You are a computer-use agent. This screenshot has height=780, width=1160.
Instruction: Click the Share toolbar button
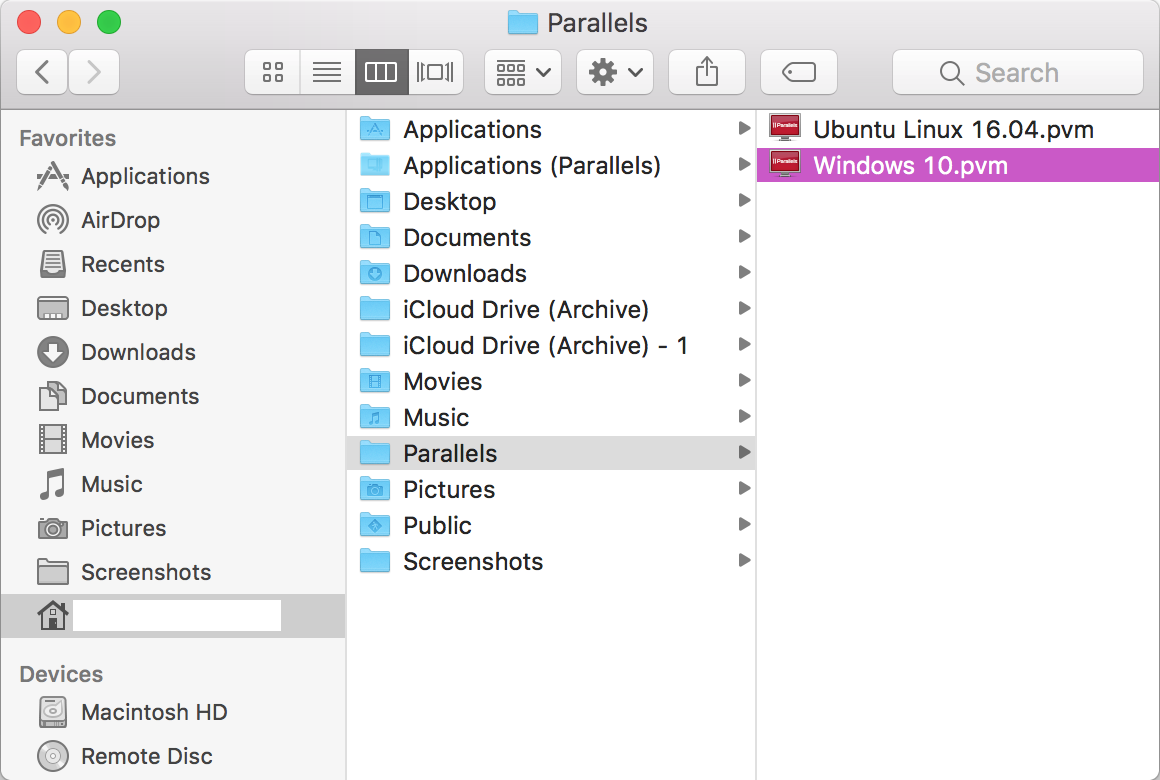[x=706, y=72]
